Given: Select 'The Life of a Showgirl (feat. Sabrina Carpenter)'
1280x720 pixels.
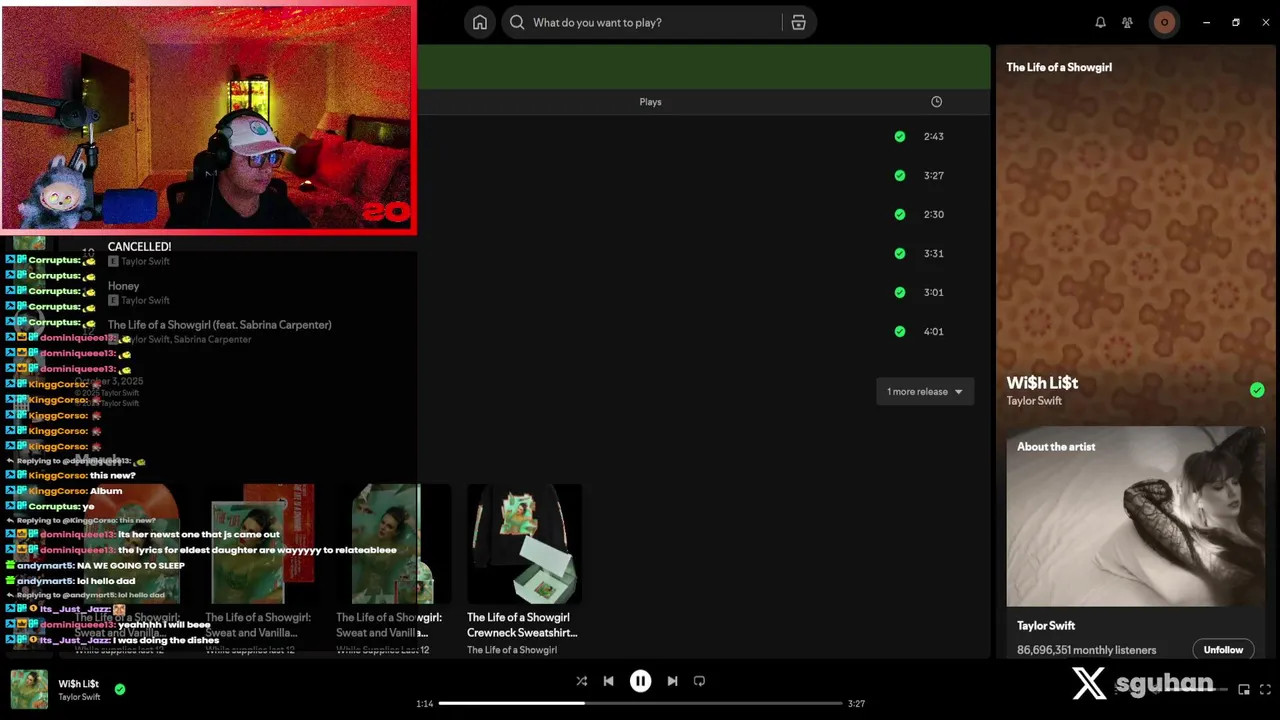Looking at the screenshot, I should tap(219, 325).
